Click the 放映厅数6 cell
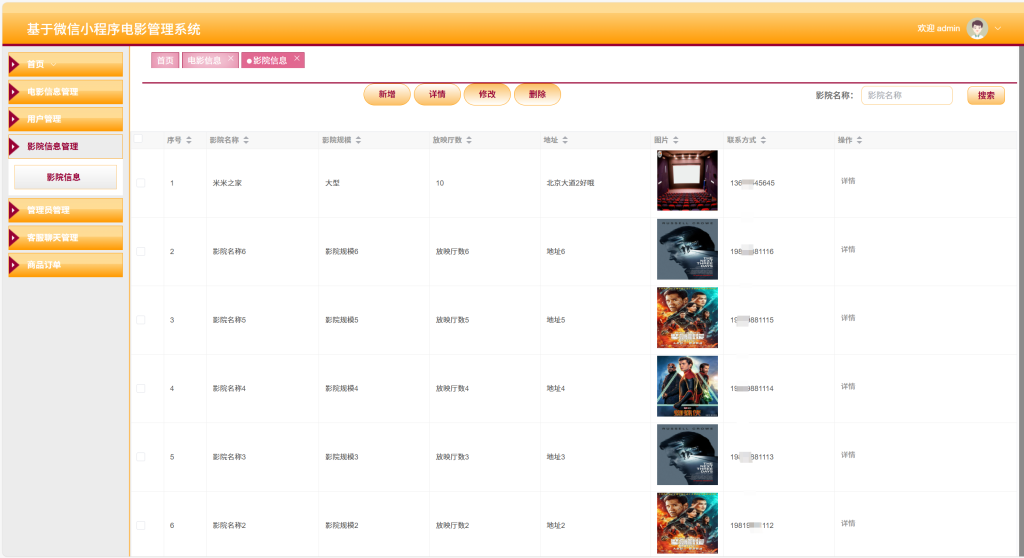Screen dimensions: 1024x558 [x=452, y=252]
